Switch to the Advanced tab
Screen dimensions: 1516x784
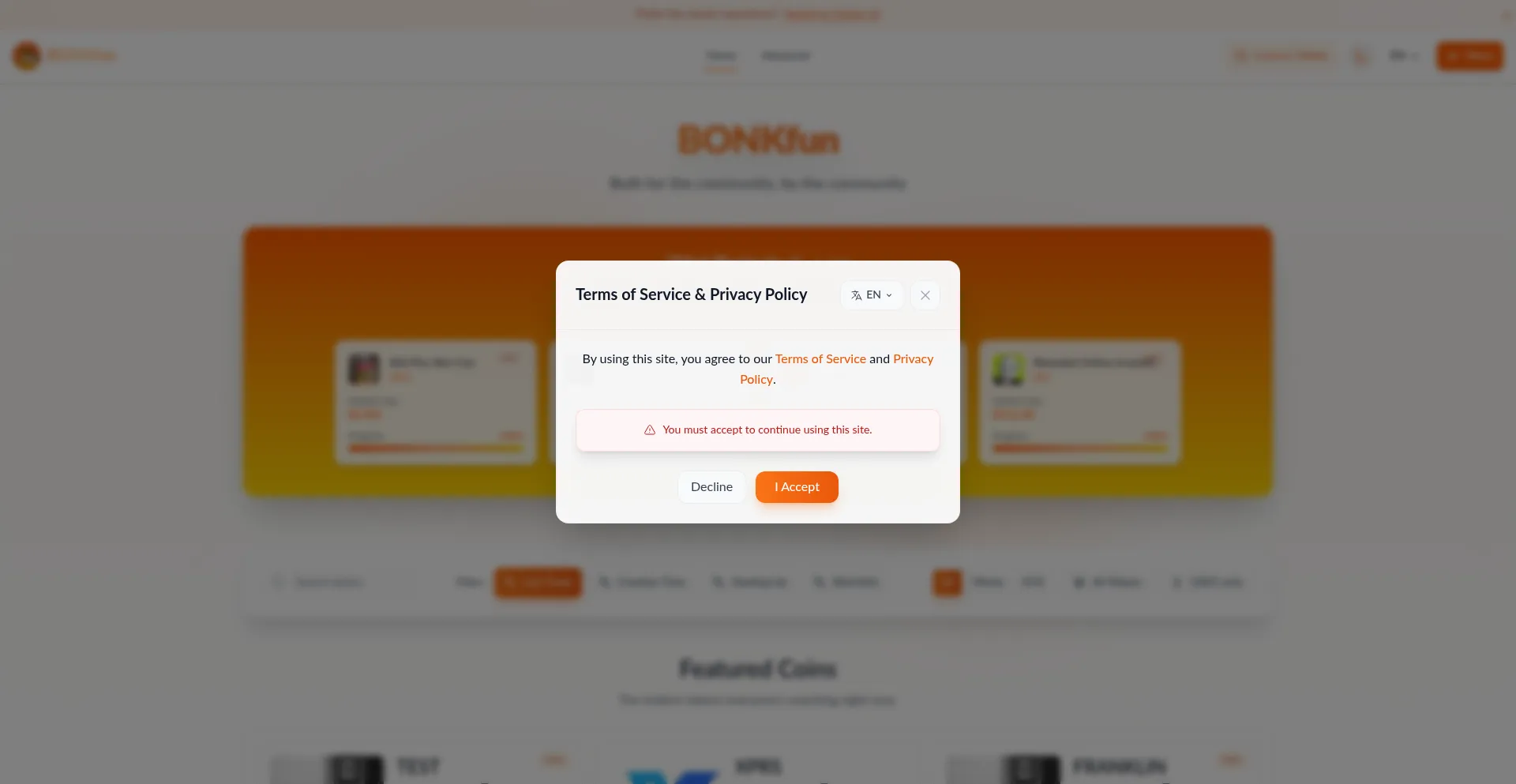[x=786, y=55]
